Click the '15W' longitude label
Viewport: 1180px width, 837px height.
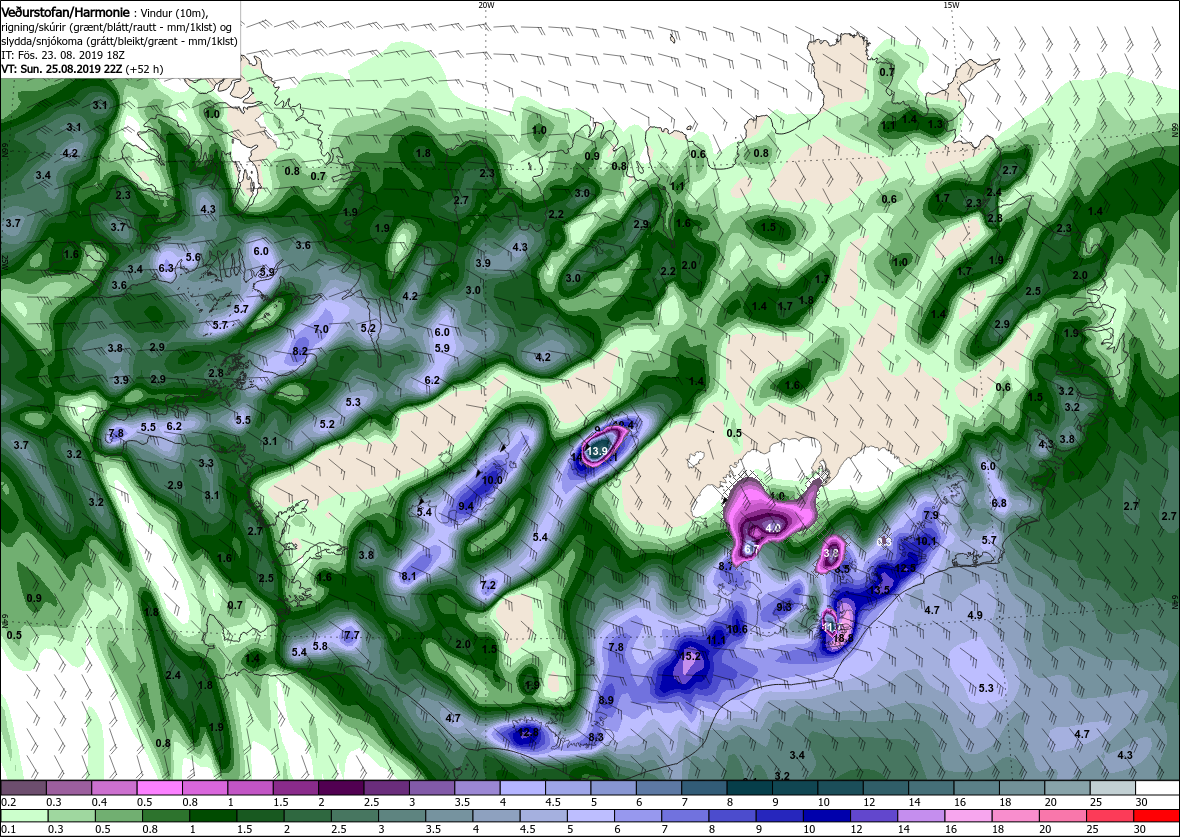[951, 5]
